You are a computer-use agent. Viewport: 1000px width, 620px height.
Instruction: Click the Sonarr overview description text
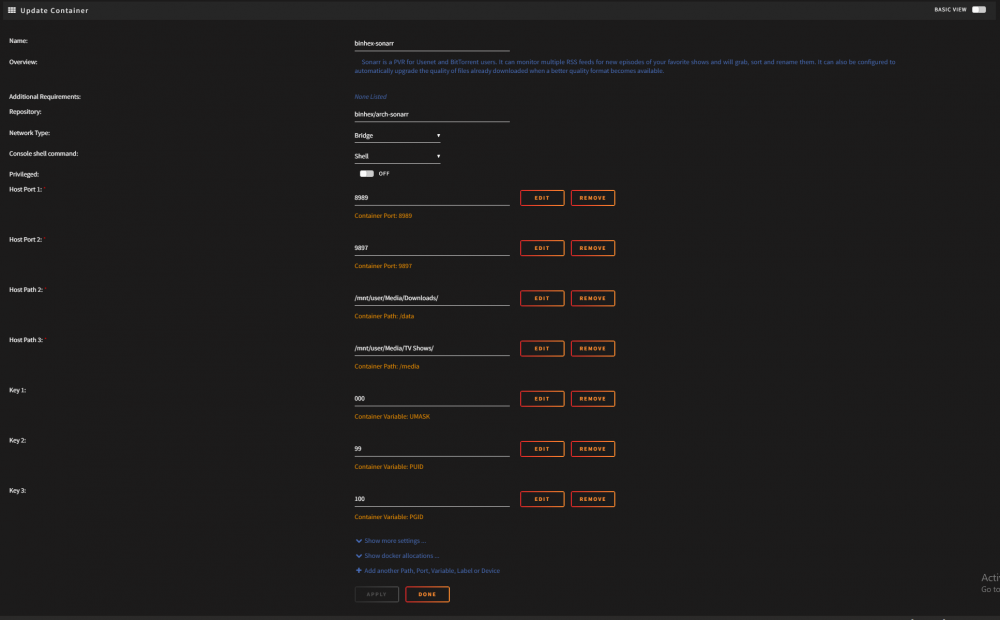tap(625, 66)
